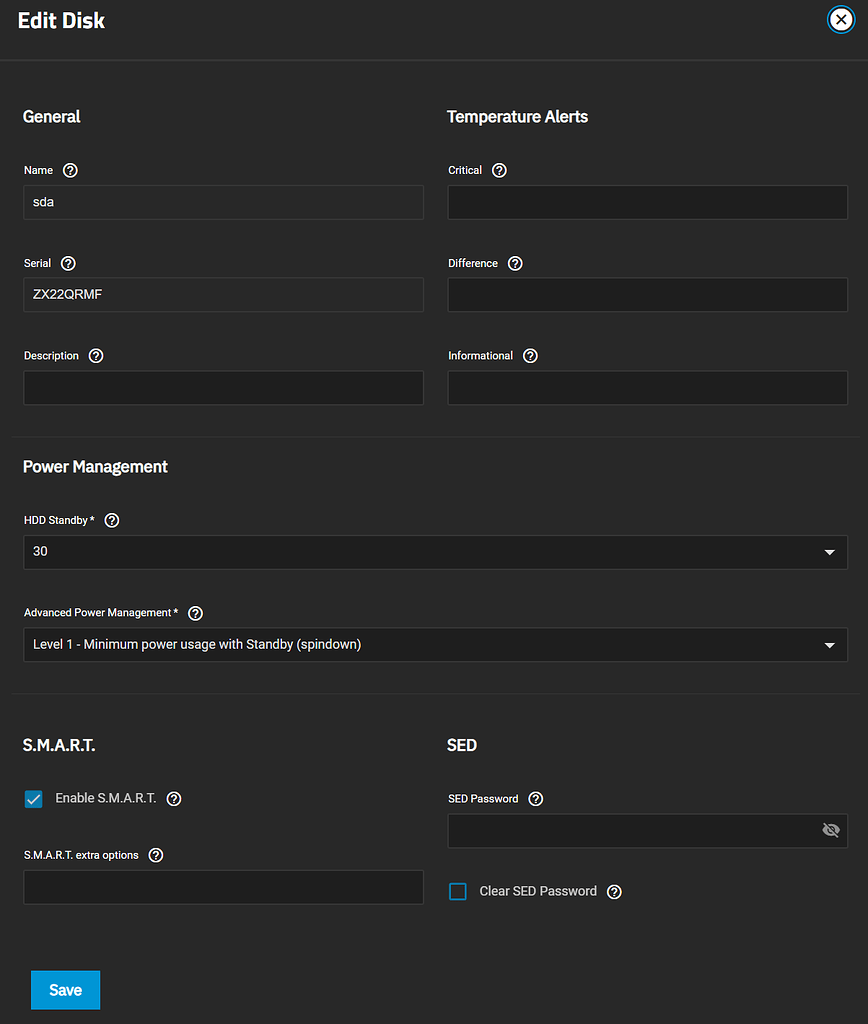Open the HDD Standby dropdown
868x1024 pixels.
(435, 552)
